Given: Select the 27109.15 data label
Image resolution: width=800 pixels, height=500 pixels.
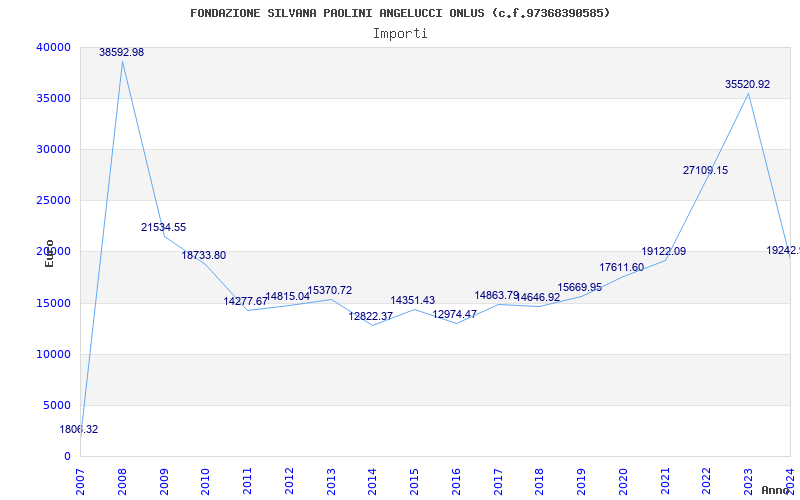Looking at the screenshot, I should coord(706,170).
